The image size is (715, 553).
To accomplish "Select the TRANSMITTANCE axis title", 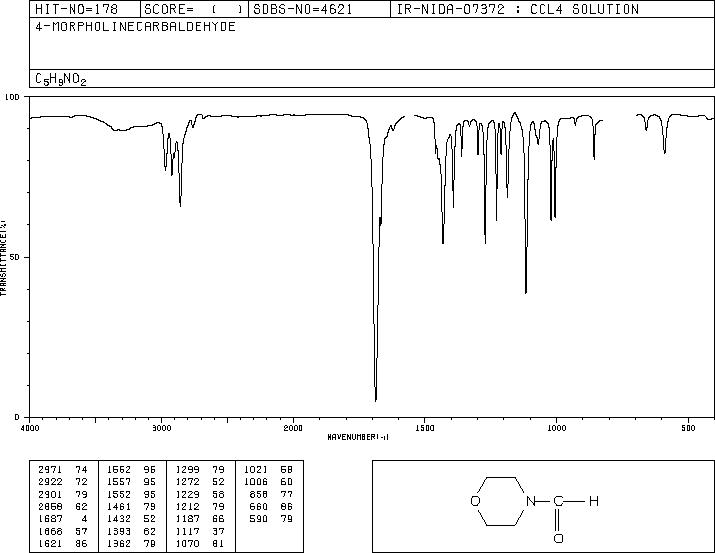I will [3, 258].
